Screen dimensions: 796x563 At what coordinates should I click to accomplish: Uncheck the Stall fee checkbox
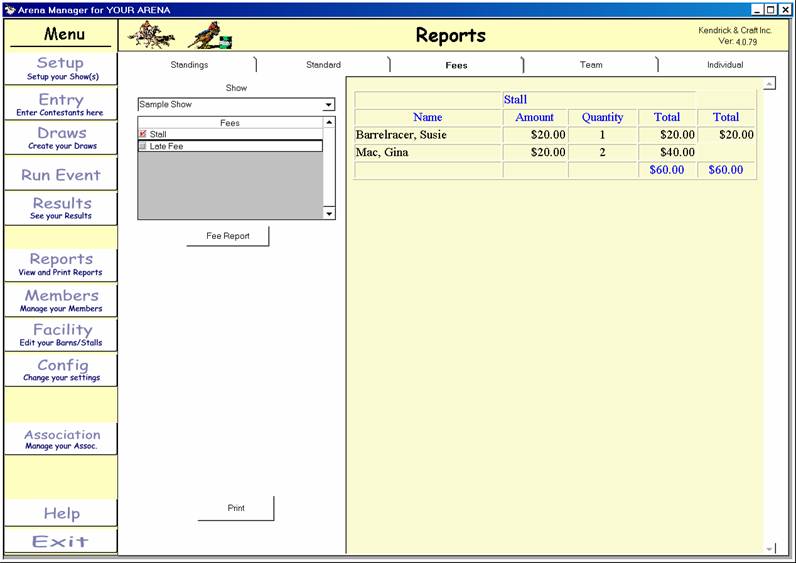(x=143, y=134)
